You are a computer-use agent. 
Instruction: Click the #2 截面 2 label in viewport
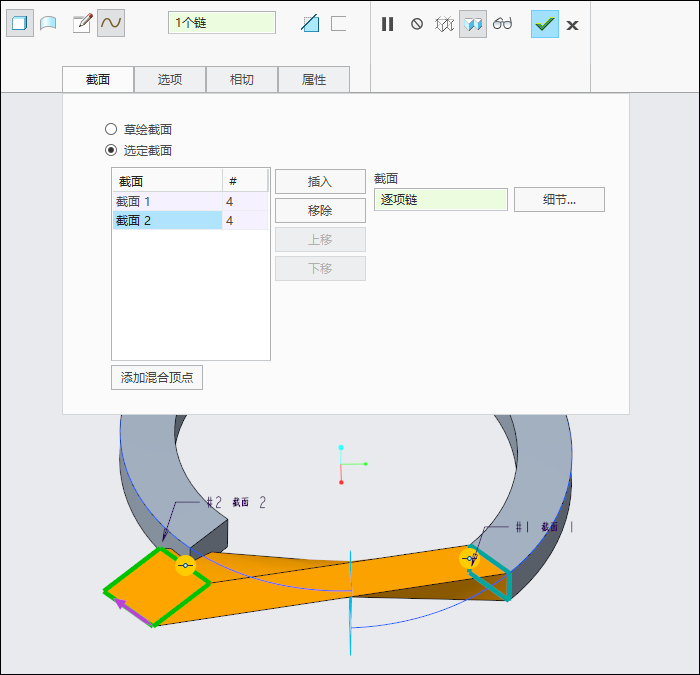(x=236, y=503)
